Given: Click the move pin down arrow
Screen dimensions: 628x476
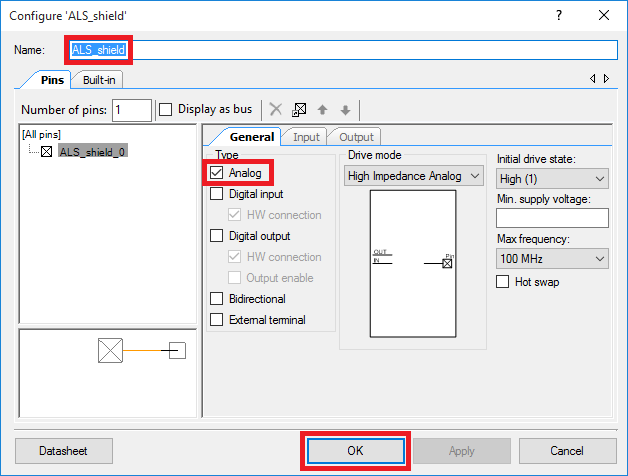Looking at the screenshot, I should (x=345, y=110).
